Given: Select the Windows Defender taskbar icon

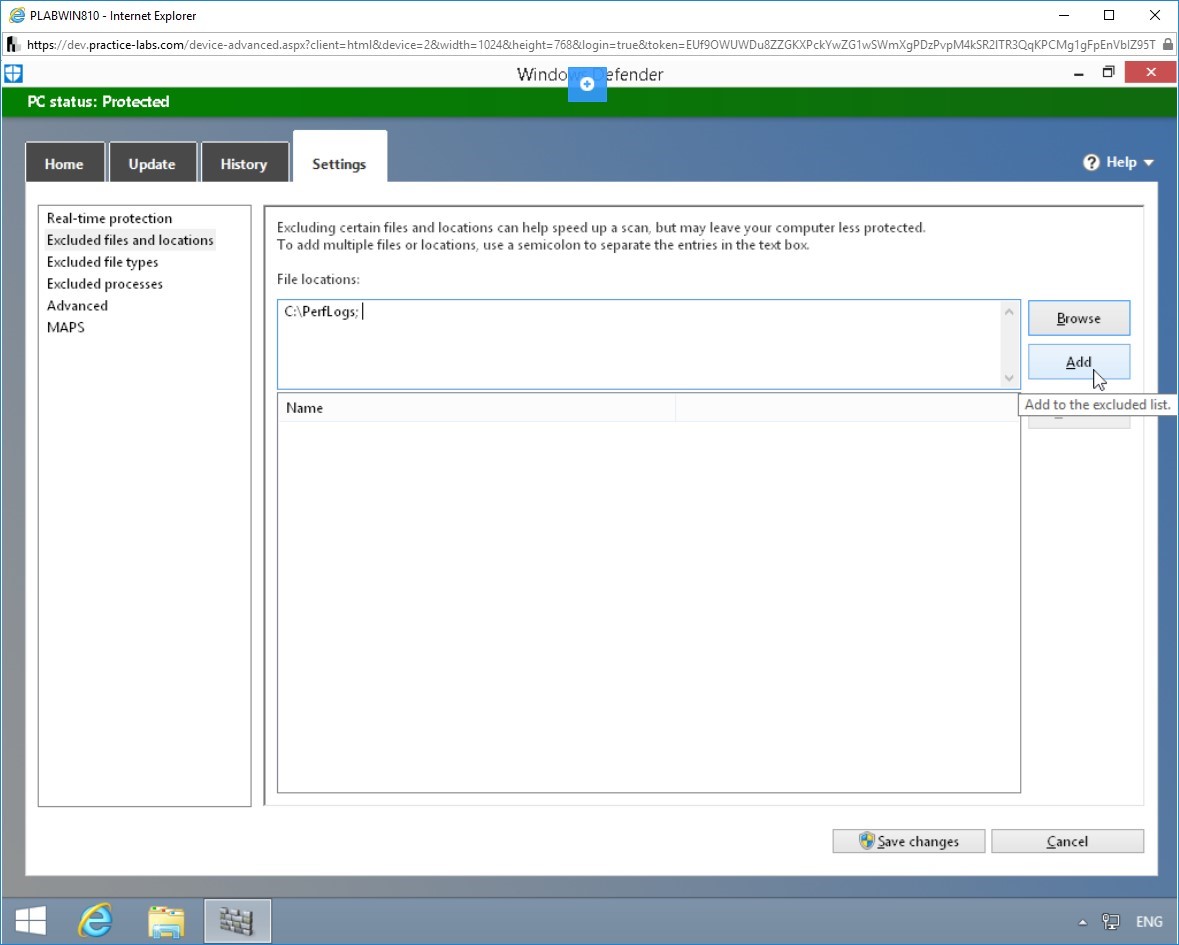Looking at the screenshot, I should [x=237, y=920].
